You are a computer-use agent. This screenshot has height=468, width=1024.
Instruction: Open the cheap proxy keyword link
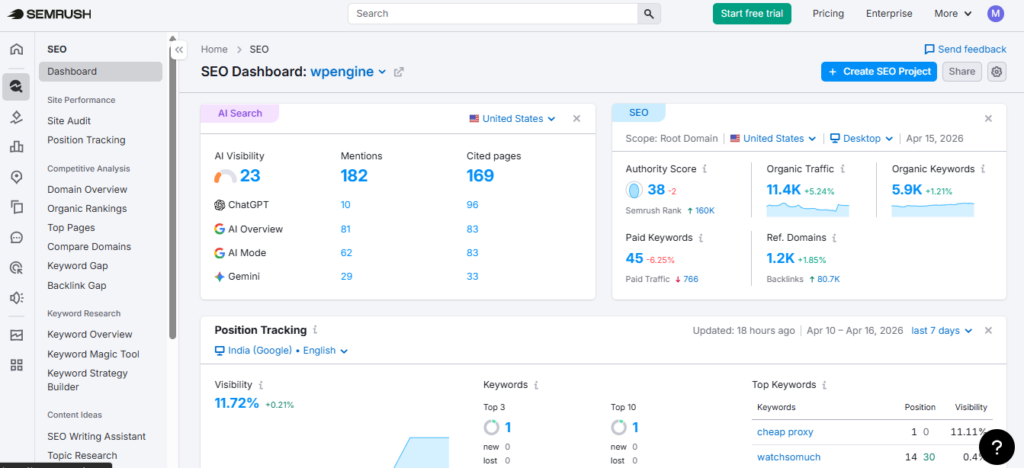[x=785, y=432]
